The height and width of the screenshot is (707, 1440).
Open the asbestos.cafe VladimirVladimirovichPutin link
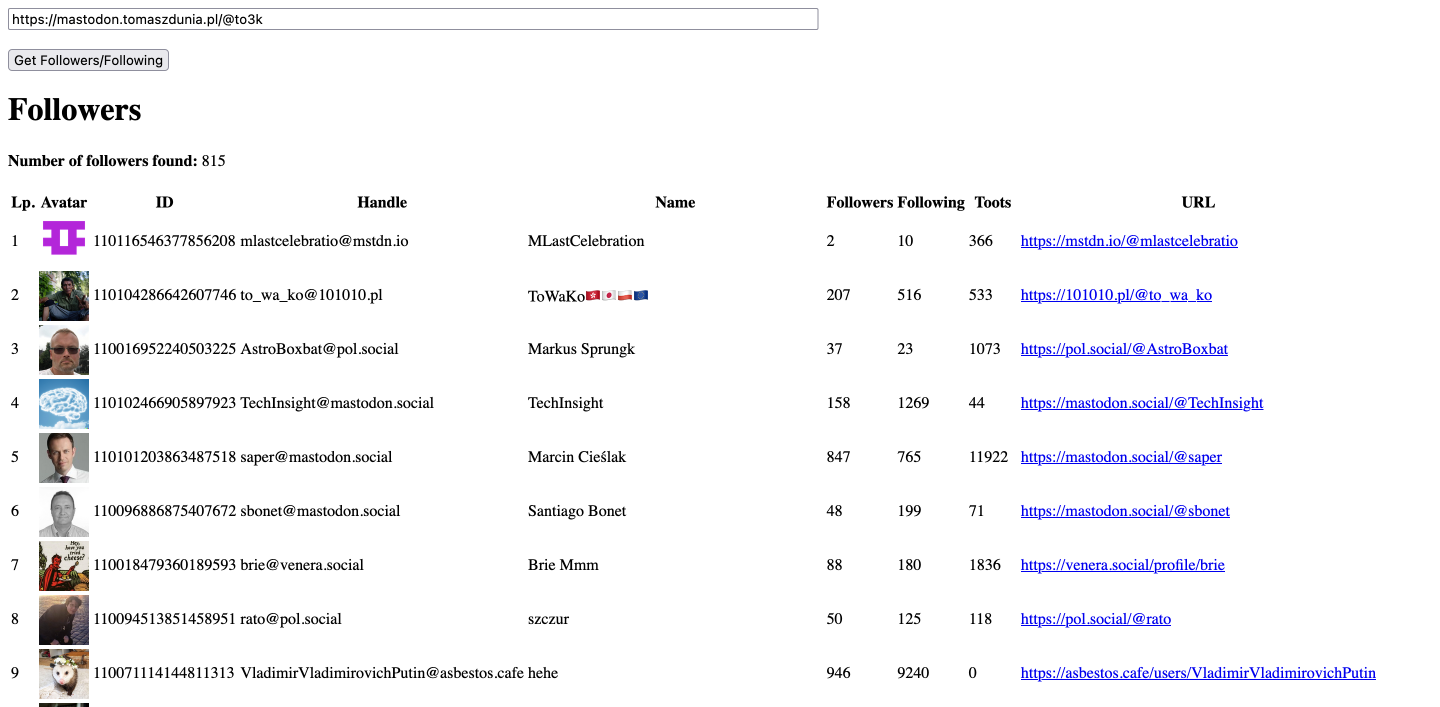pyautogui.click(x=1198, y=673)
